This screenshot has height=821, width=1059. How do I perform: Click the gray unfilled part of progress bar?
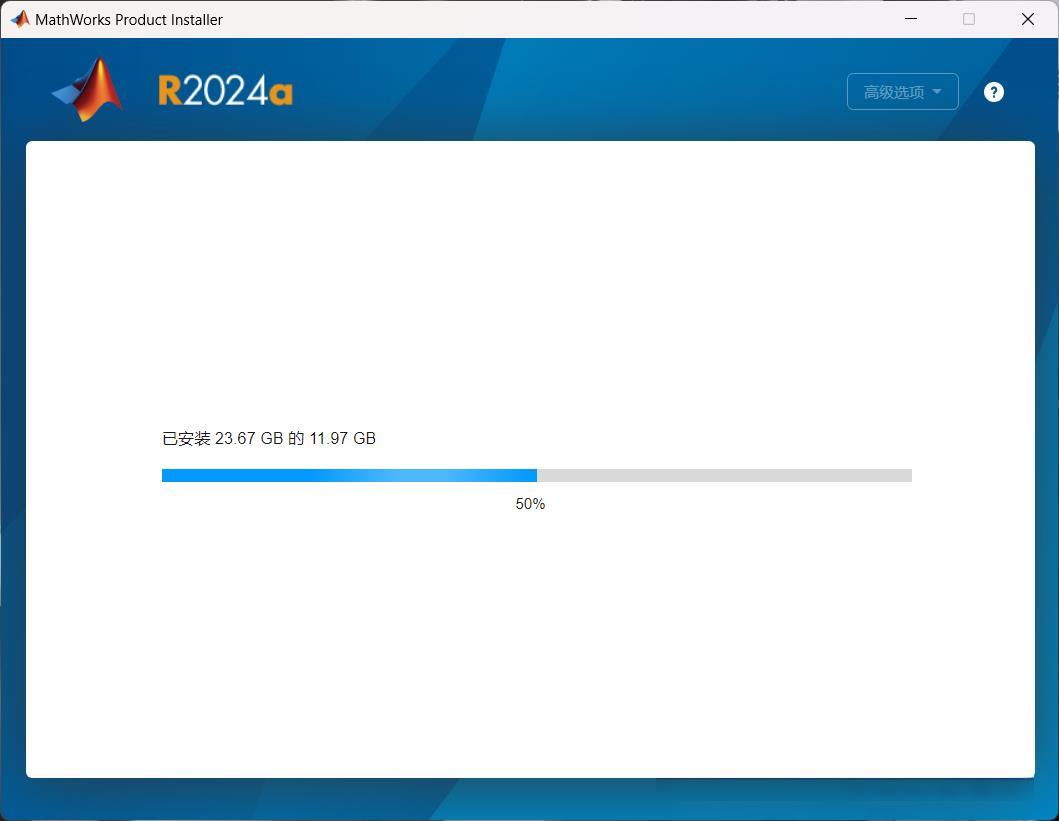724,475
